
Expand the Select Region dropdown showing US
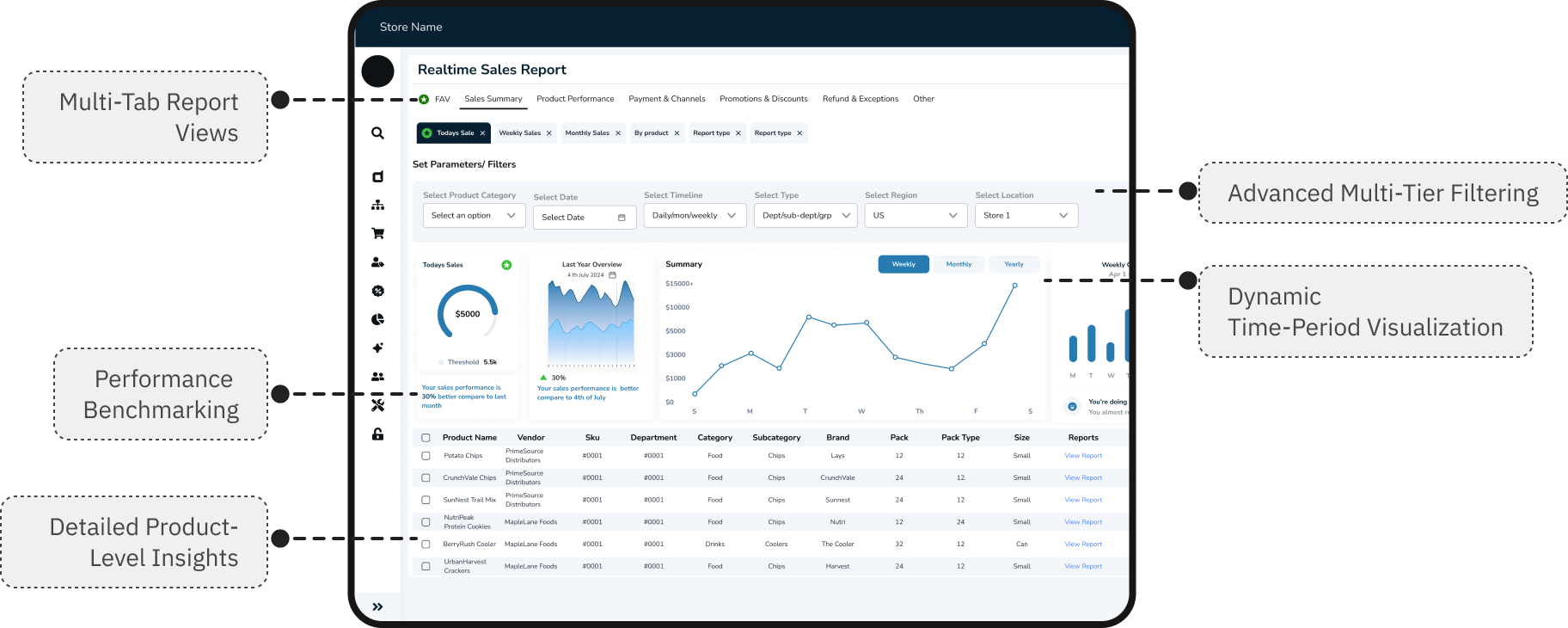coord(915,216)
